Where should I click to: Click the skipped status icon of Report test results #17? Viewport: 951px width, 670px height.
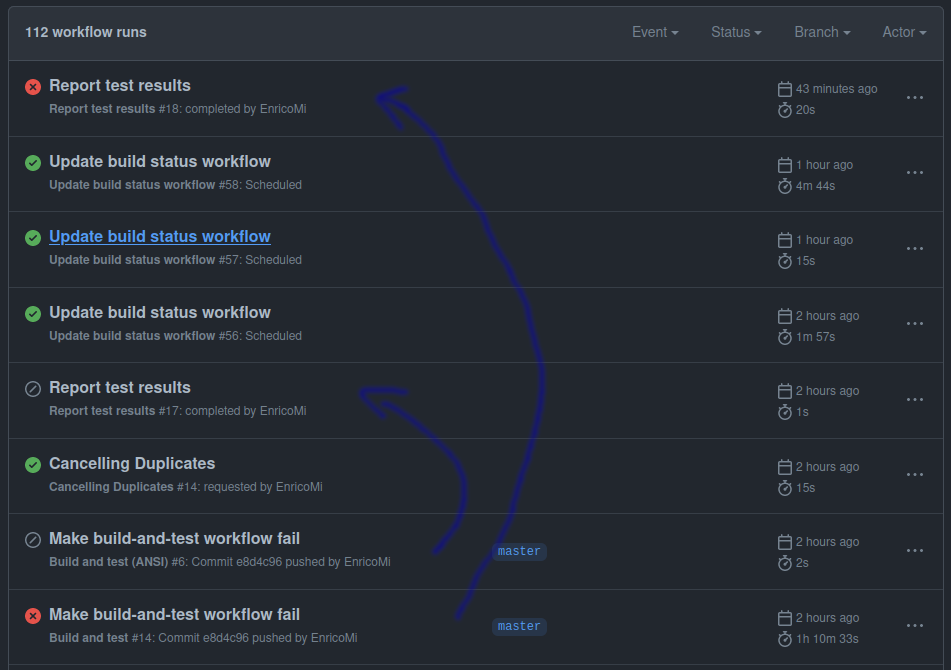pyautogui.click(x=33, y=389)
